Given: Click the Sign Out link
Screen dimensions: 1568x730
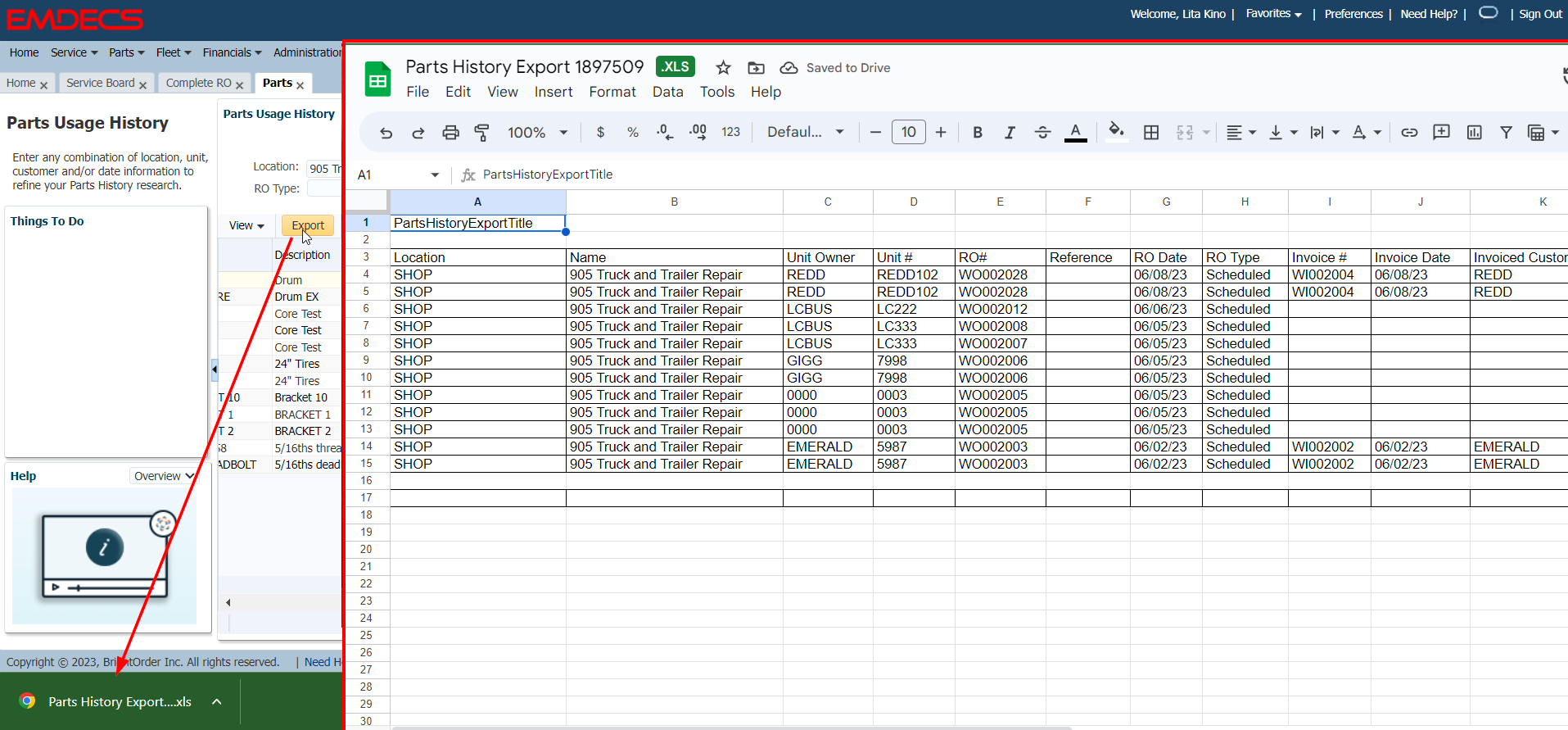Looking at the screenshot, I should click(x=1540, y=14).
